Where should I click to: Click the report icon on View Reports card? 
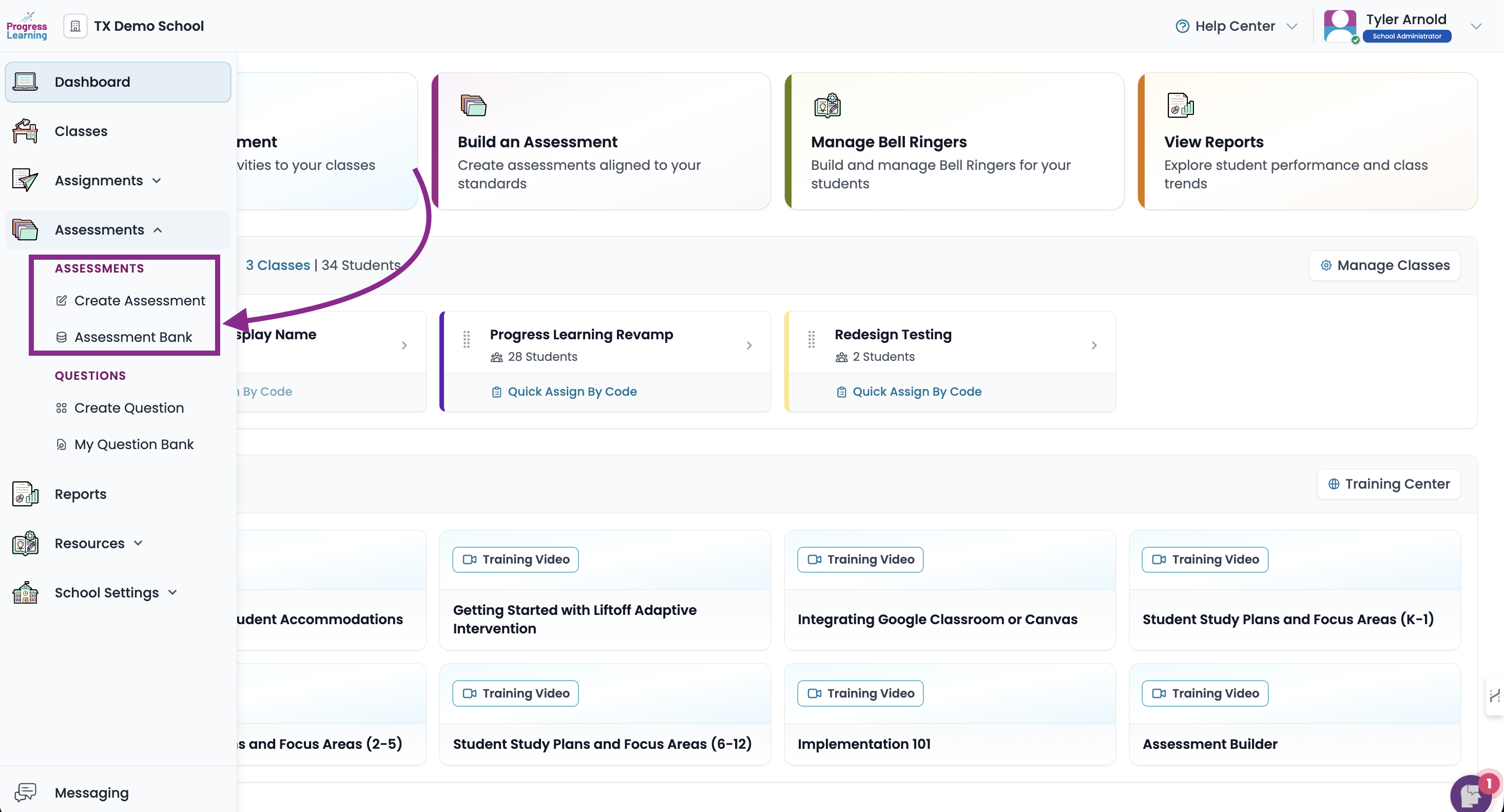pos(1180,106)
